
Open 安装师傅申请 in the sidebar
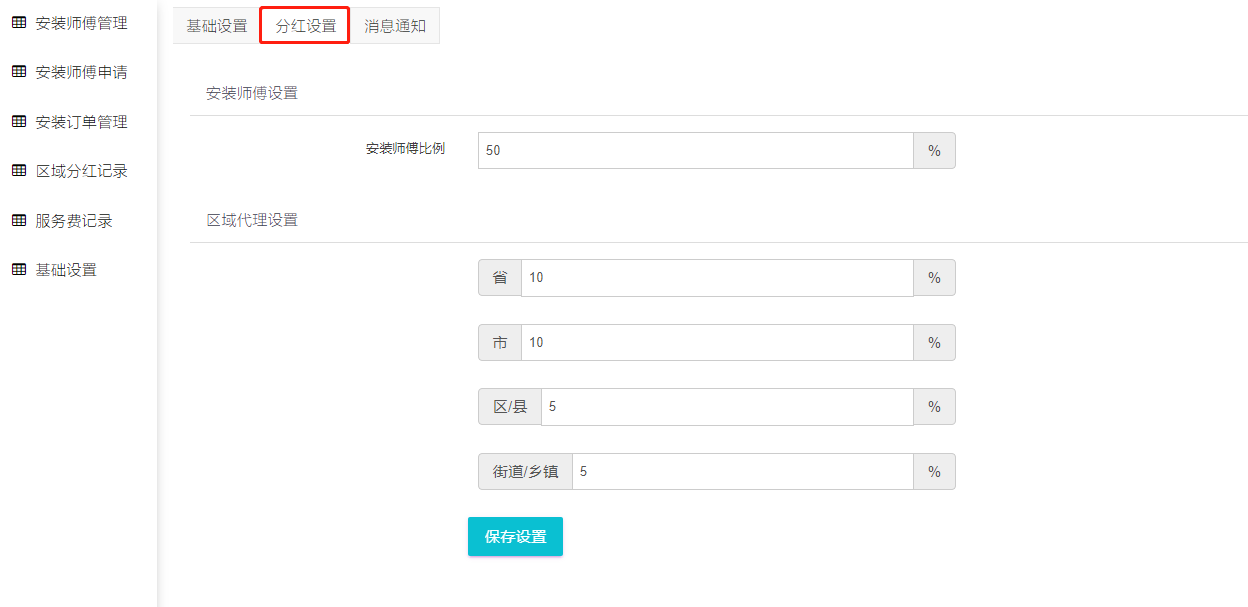pos(81,72)
